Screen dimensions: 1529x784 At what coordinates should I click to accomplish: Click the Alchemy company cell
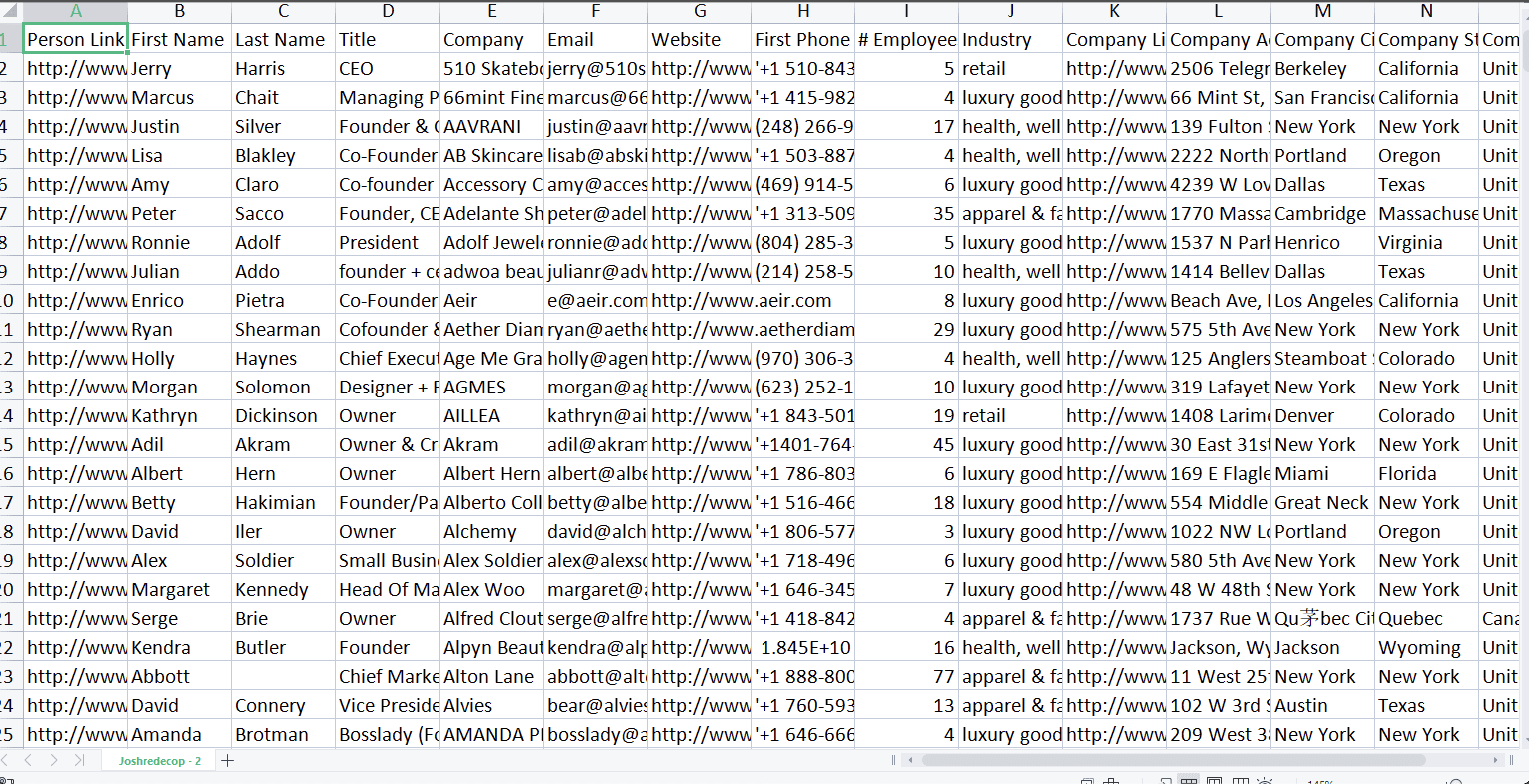click(x=491, y=532)
